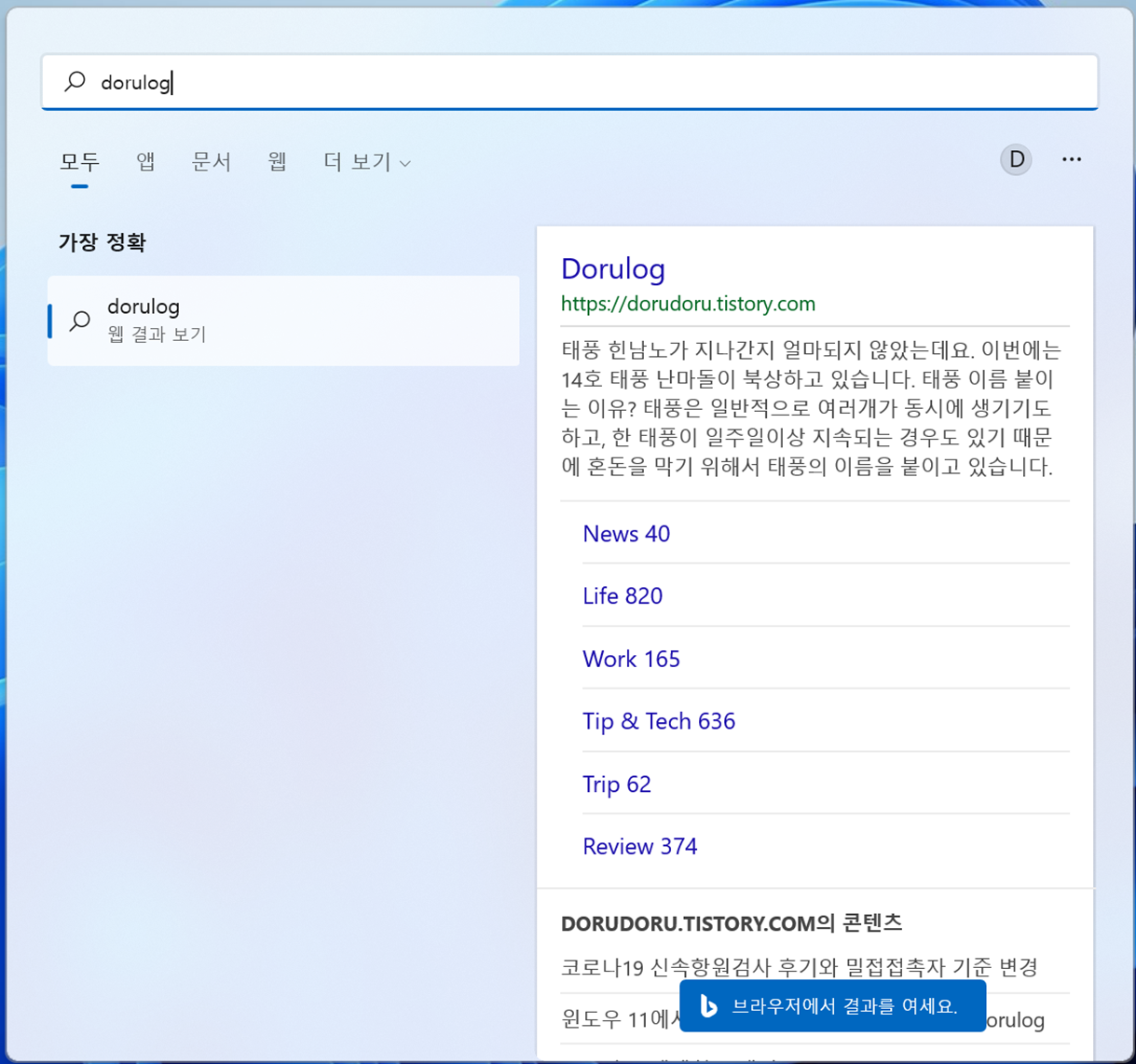Open the three-dot options menu
The width and height of the screenshot is (1136, 1064).
click(1072, 159)
